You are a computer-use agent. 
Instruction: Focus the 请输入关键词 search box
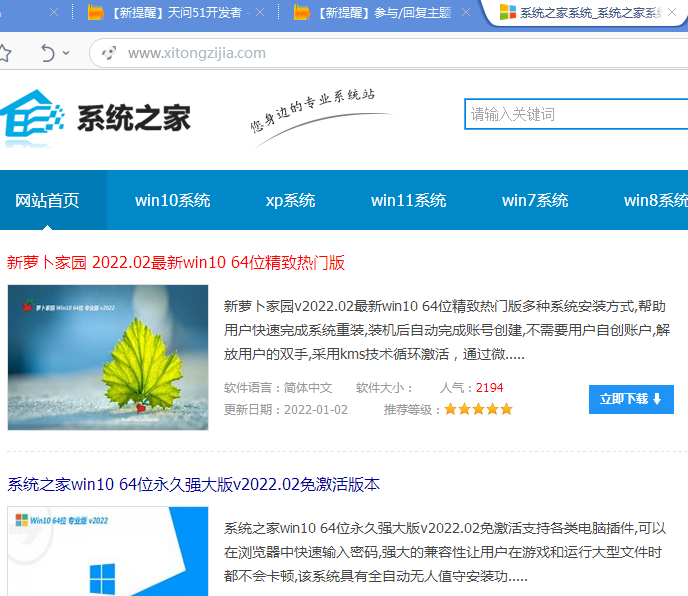(576, 114)
